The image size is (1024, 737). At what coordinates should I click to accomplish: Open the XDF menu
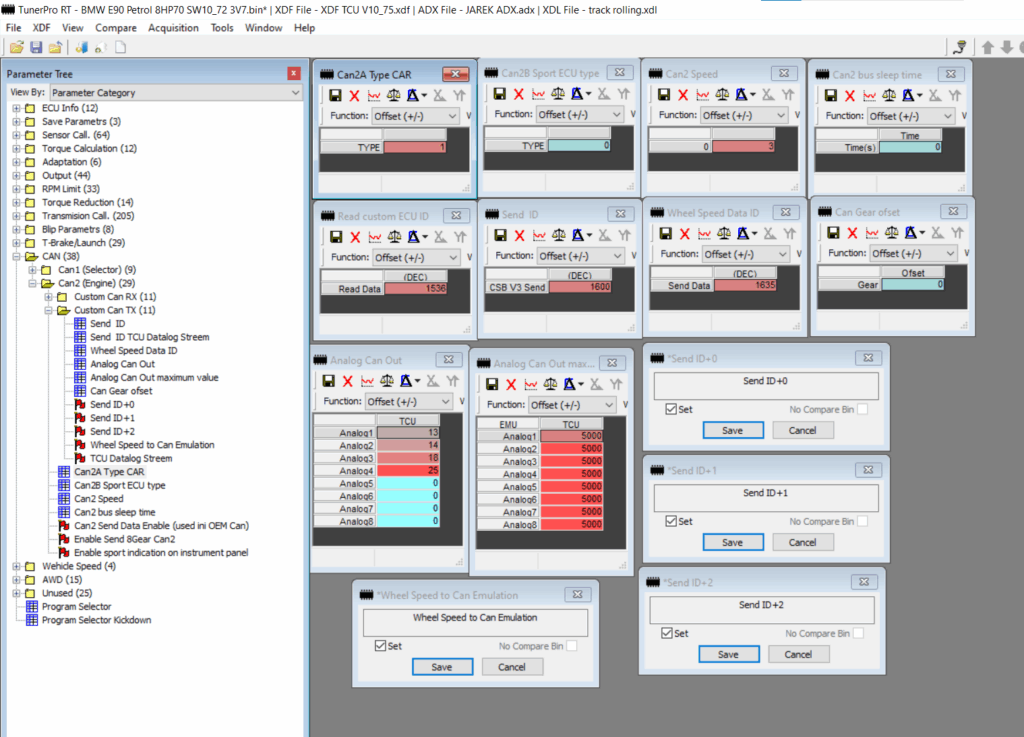pyautogui.click(x=41, y=28)
